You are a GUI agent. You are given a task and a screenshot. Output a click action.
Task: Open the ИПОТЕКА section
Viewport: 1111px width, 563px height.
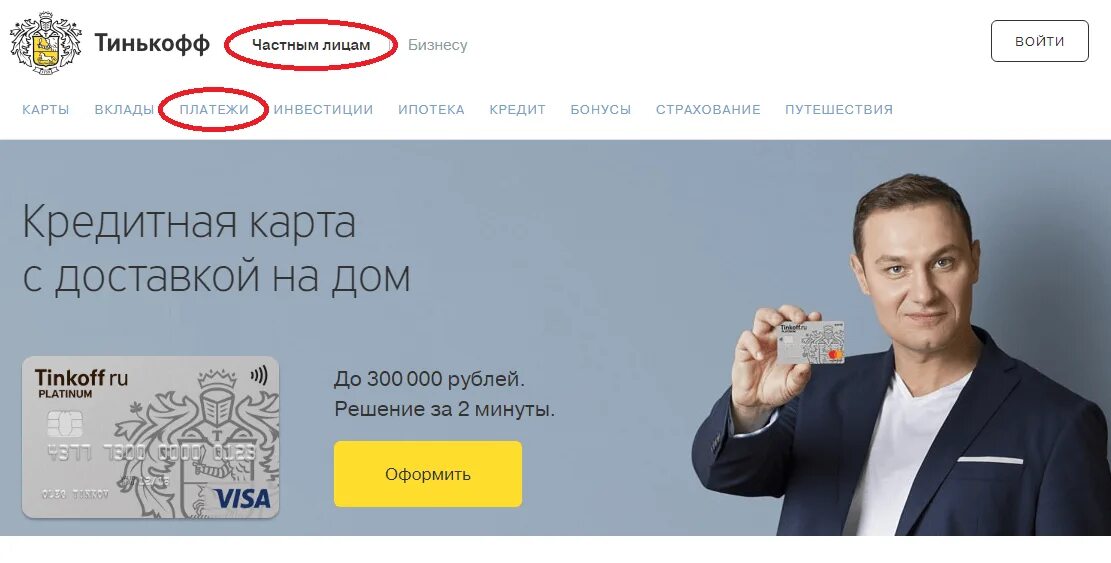[431, 110]
